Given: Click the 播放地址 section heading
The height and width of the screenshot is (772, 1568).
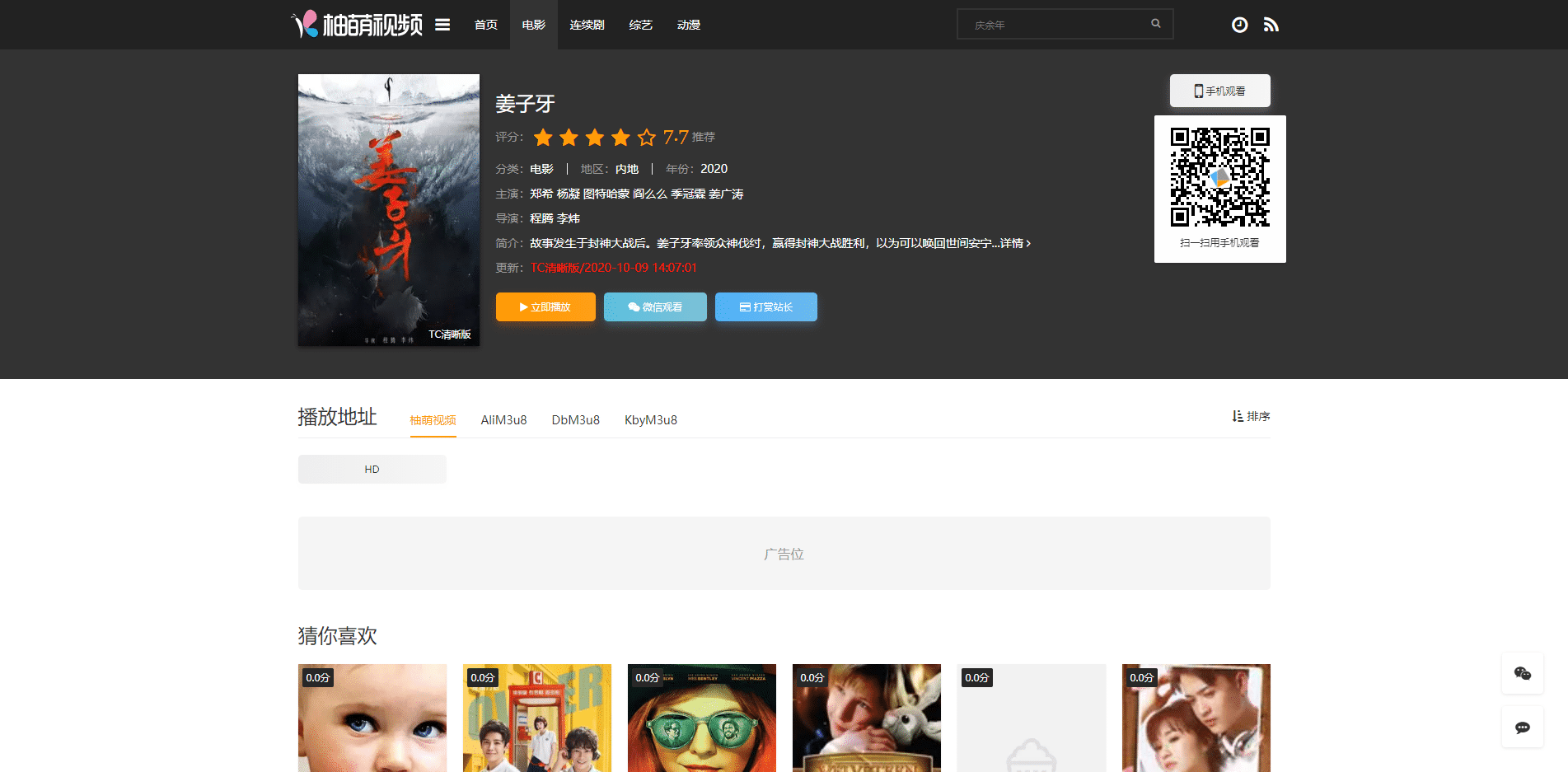Looking at the screenshot, I should pyautogui.click(x=338, y=417).
